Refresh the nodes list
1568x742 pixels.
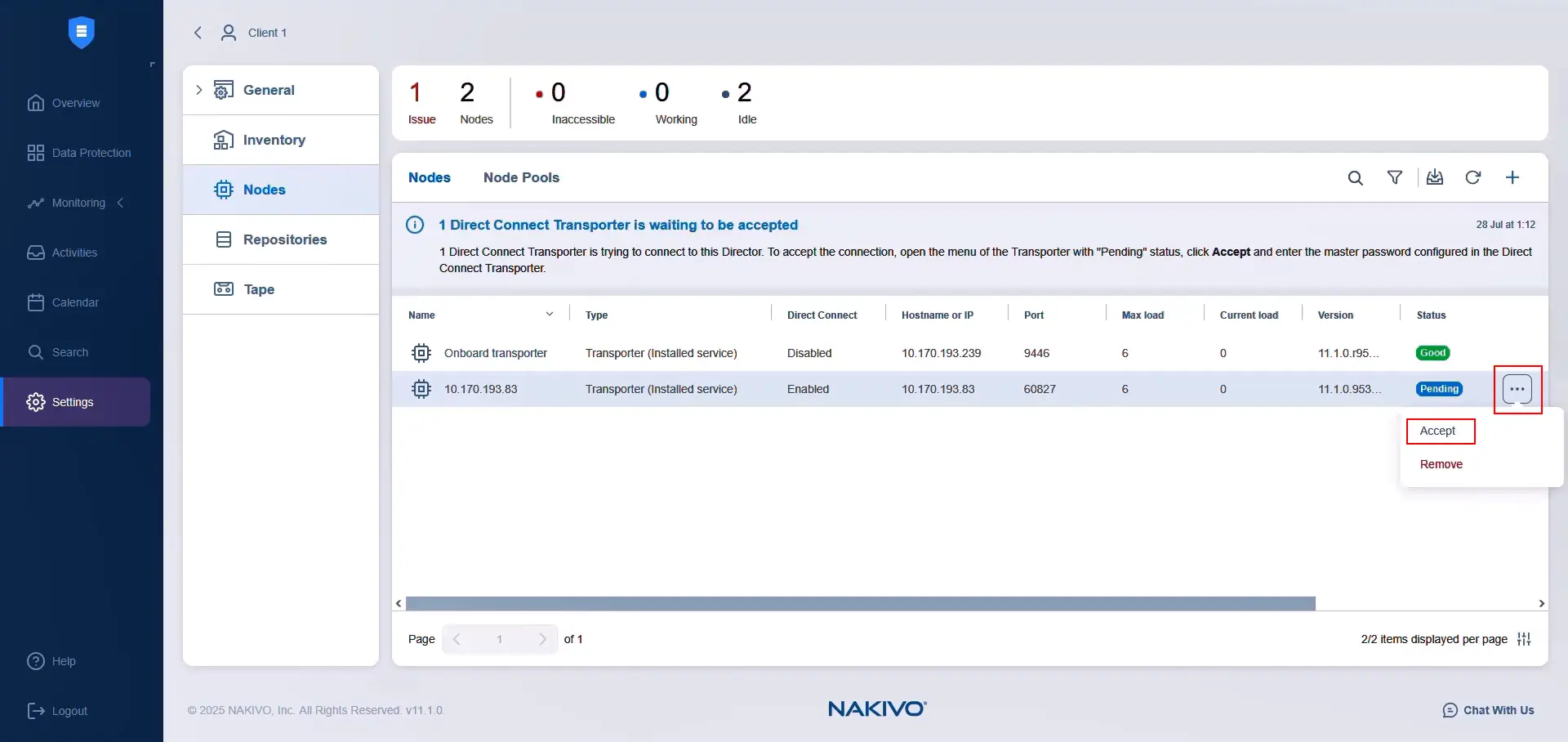(1473, 177)
